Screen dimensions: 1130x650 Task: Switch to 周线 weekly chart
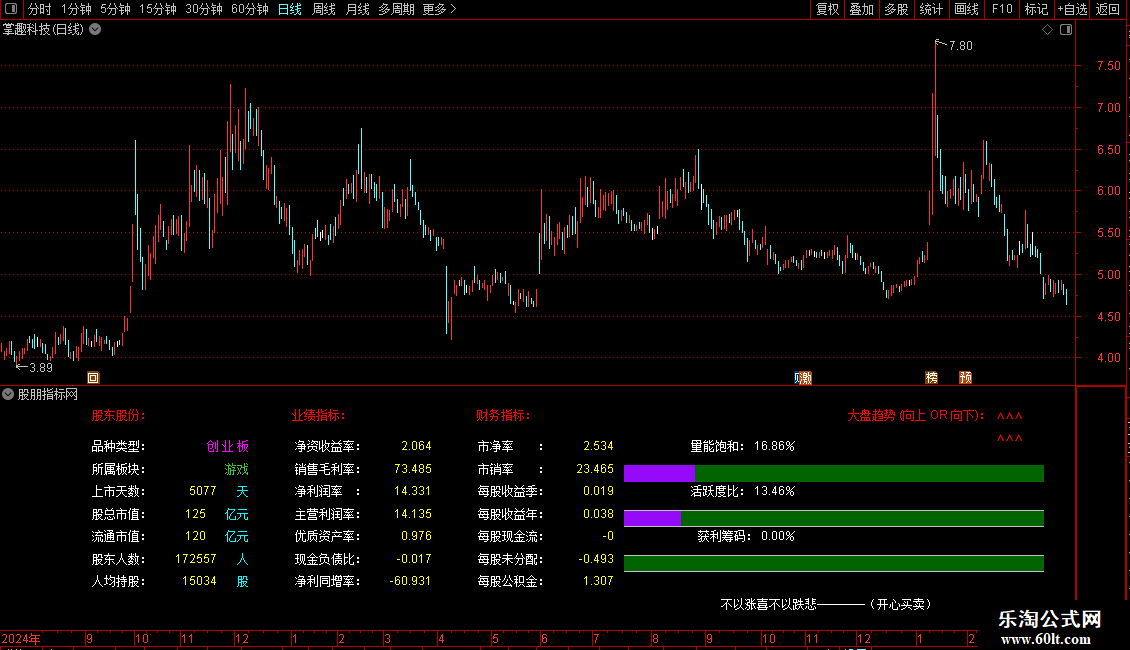pyautogui.click(x=324, y=9)
